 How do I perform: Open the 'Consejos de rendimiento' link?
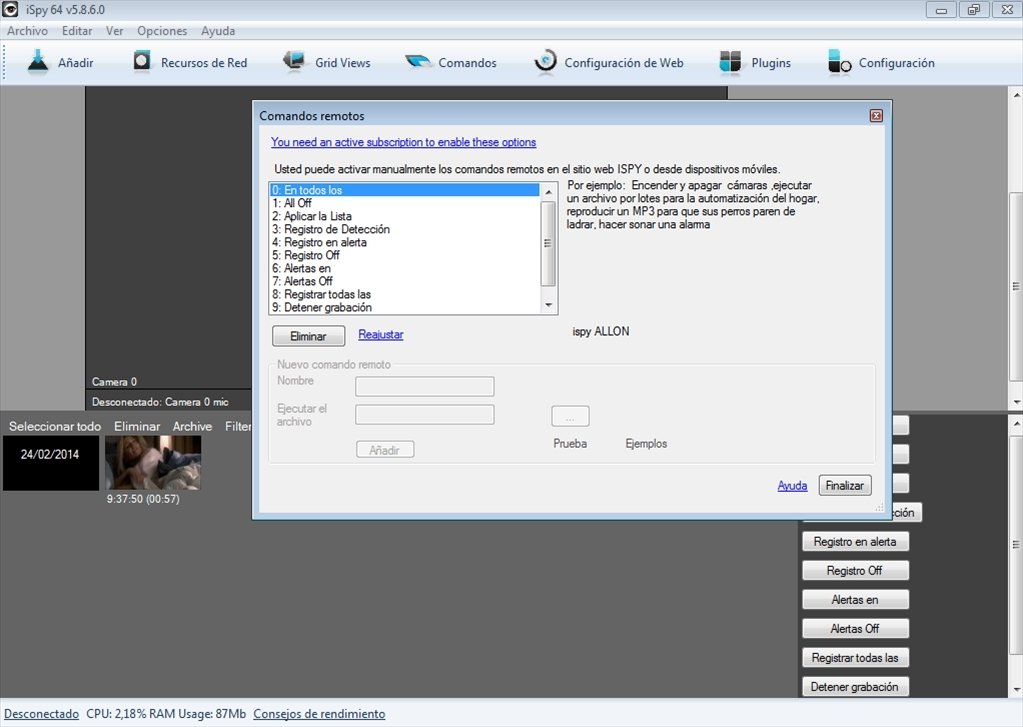[x=319, y=714]
